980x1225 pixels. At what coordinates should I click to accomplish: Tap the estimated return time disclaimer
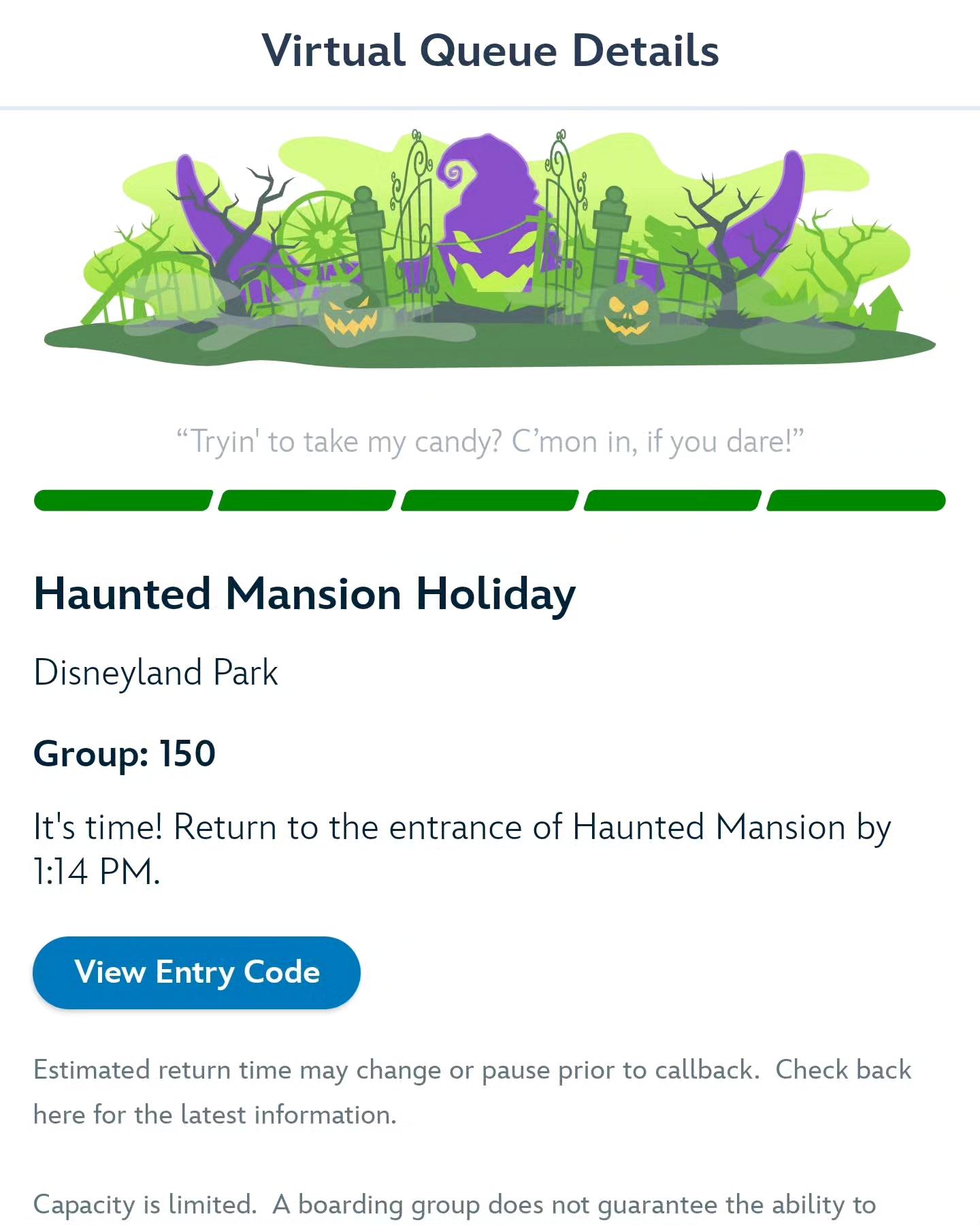point(472,1092)
